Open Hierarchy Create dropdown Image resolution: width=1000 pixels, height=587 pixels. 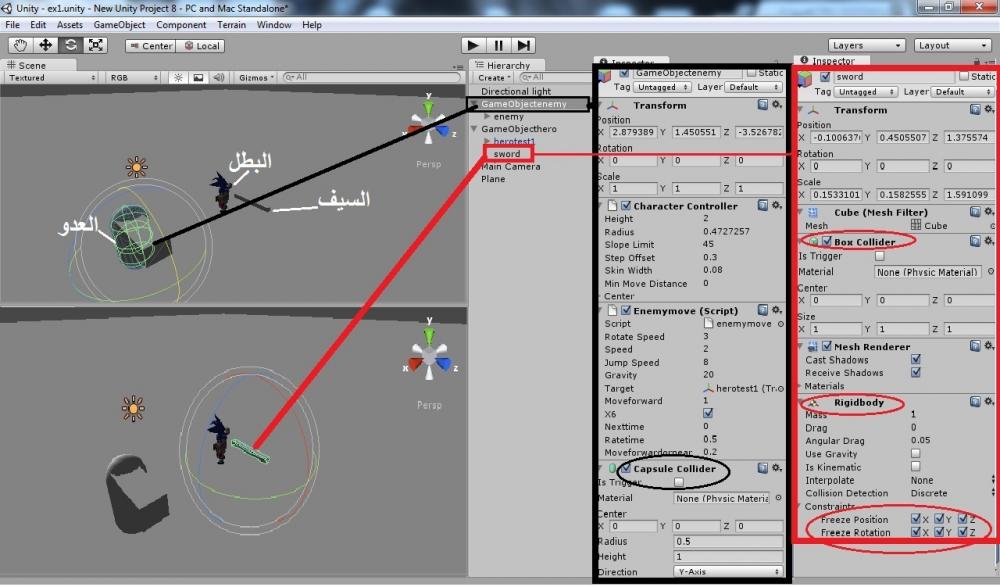494,78
